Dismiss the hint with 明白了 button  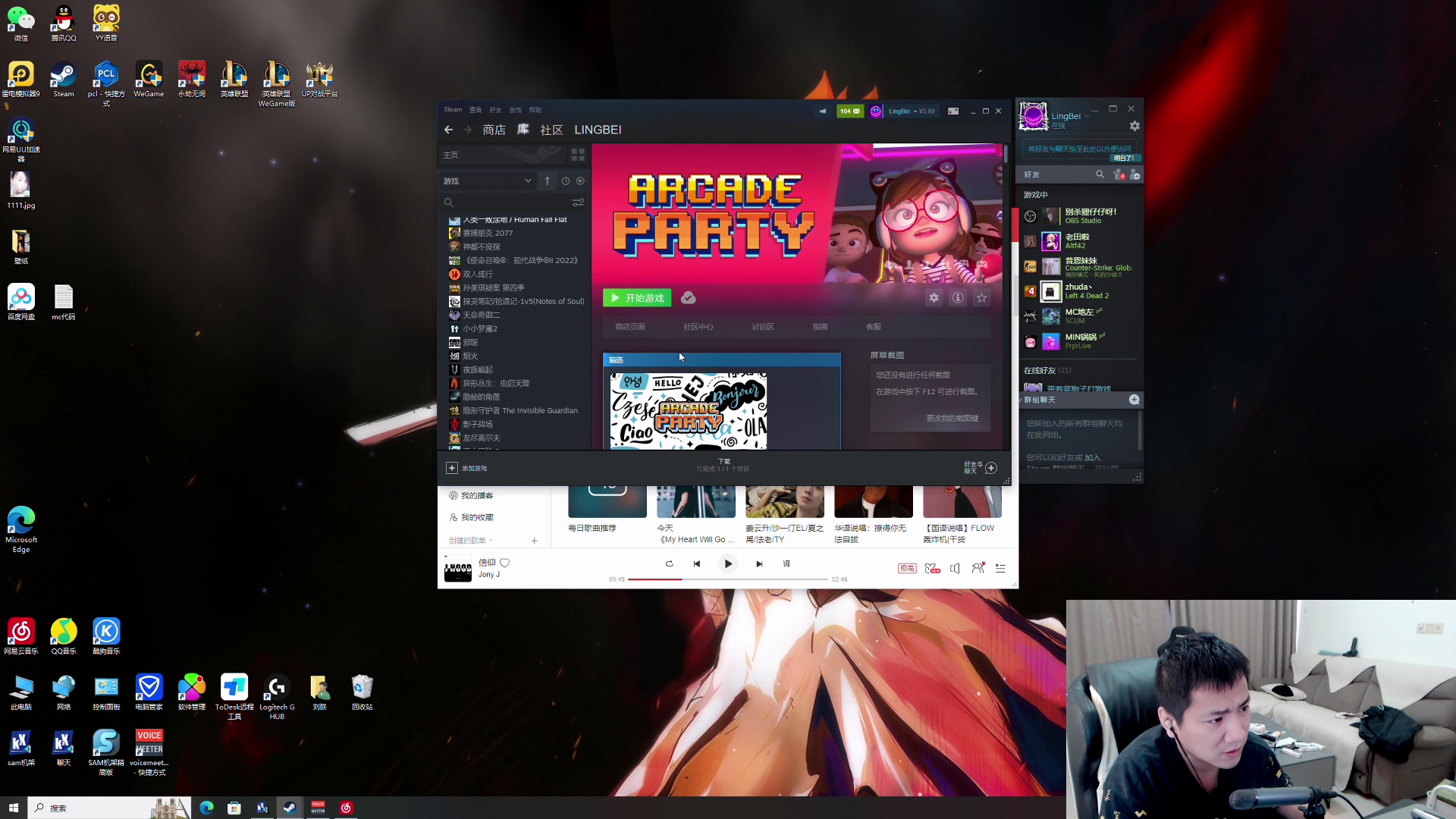tap(1124, 158)
